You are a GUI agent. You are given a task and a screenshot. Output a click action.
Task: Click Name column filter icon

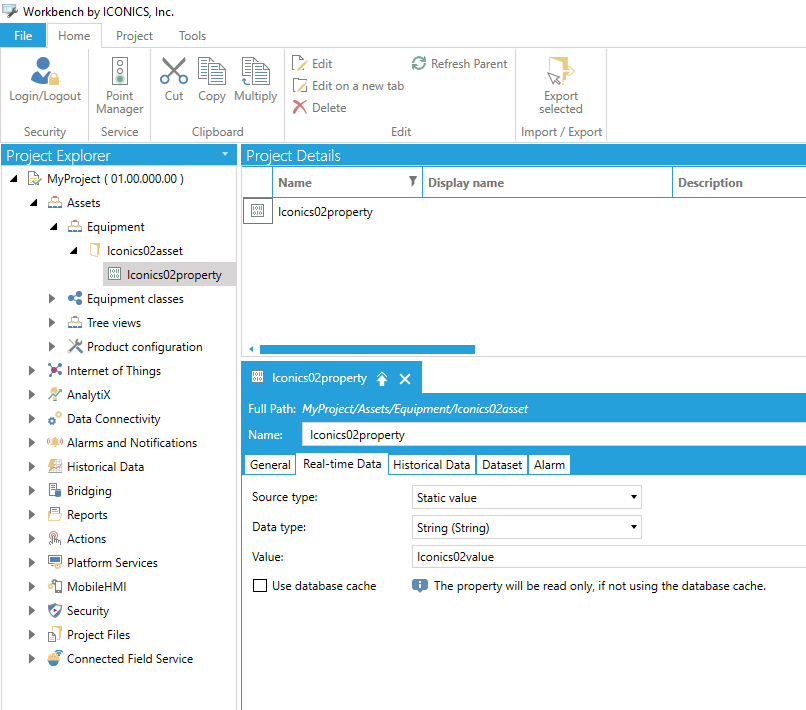(x=412, y=181)
